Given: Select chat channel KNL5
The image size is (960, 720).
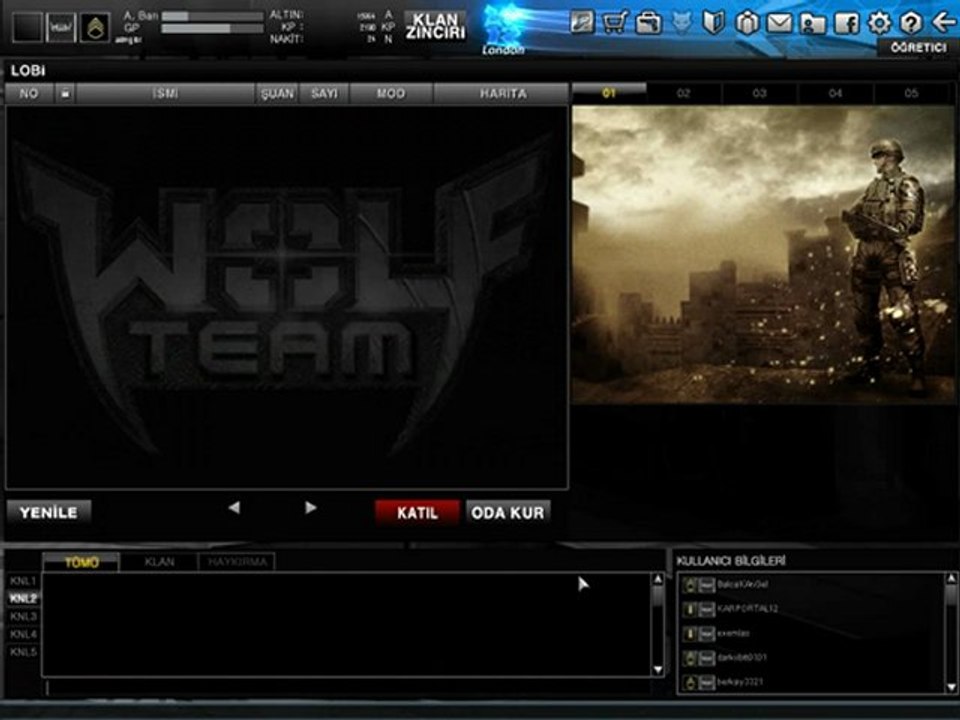Looking at the screenshot, I should pyautogui.click(x=23, y=652).
